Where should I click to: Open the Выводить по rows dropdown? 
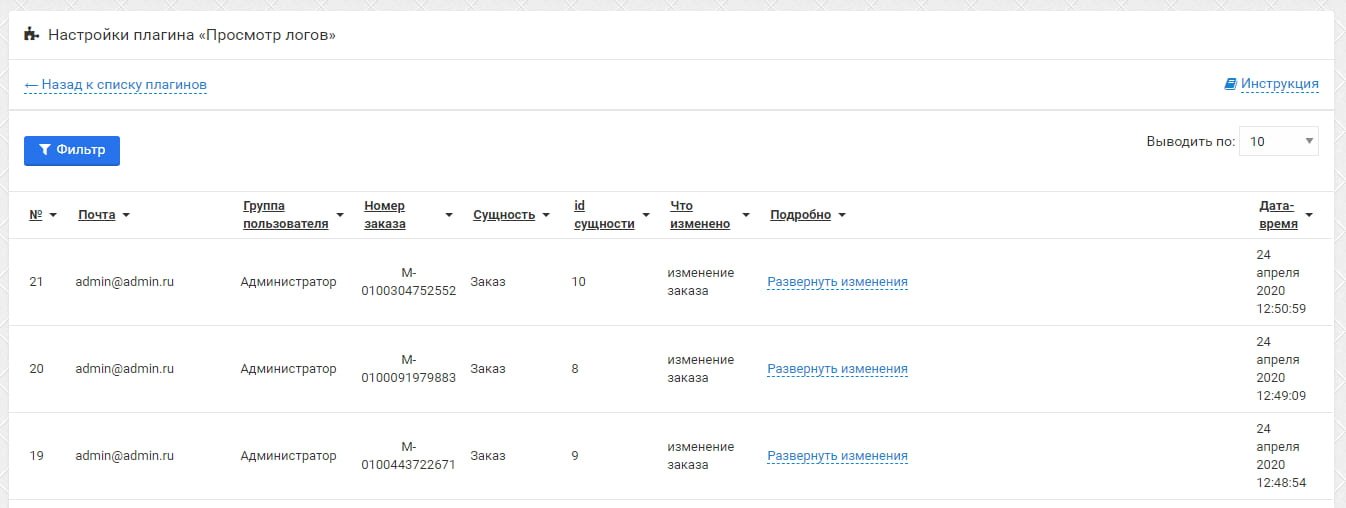point(1278,141)
